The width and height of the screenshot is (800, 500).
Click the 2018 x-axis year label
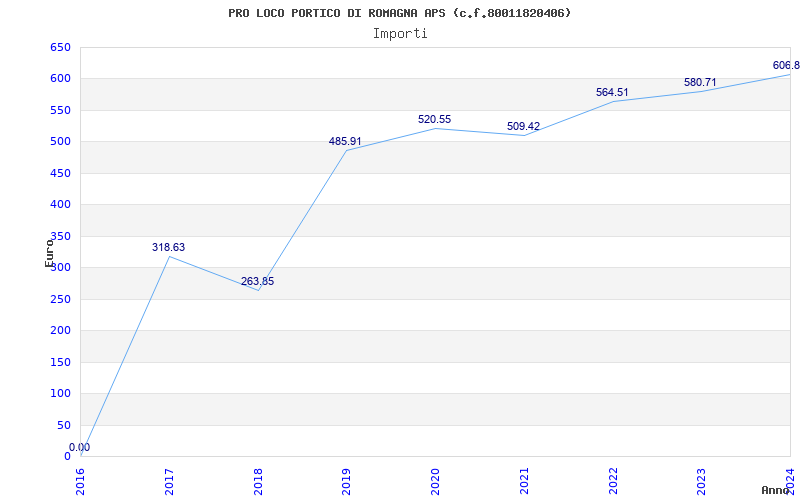(x=259, y=481)
